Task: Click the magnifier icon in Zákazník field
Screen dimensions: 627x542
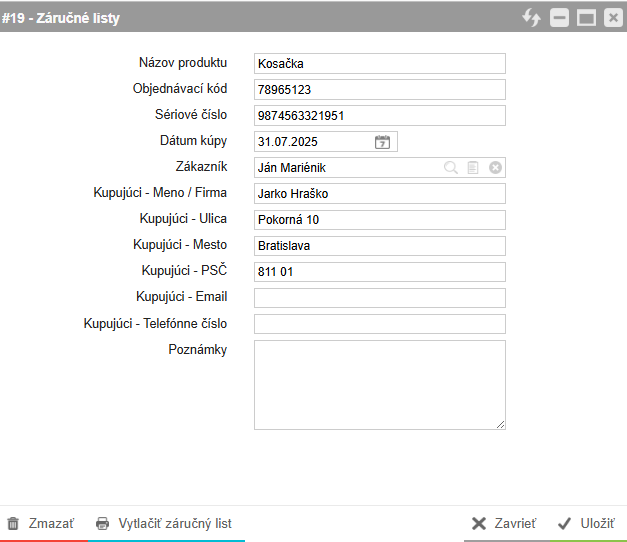Action: point(451,168)
